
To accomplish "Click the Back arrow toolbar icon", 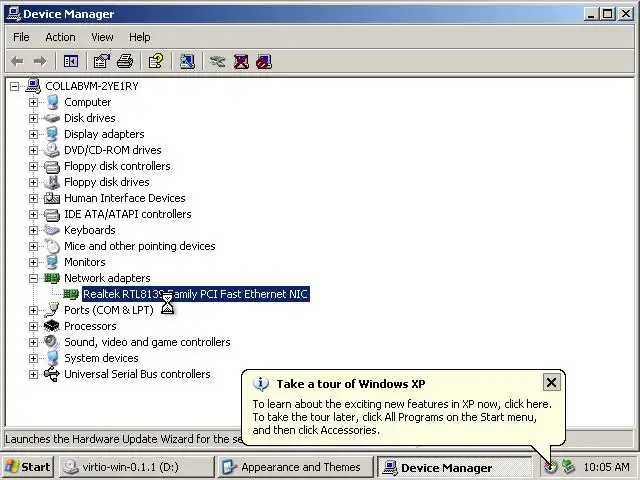I will [x=17, y=62].
